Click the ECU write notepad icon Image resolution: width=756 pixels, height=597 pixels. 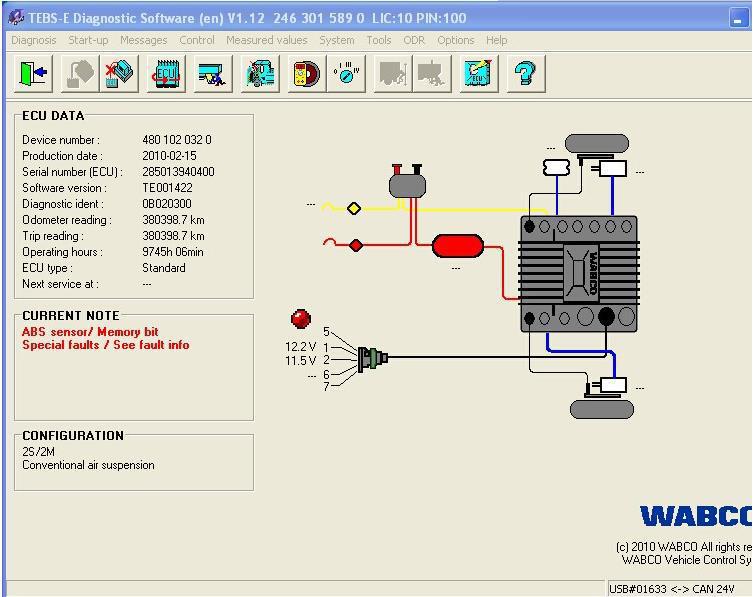point(478,73)
